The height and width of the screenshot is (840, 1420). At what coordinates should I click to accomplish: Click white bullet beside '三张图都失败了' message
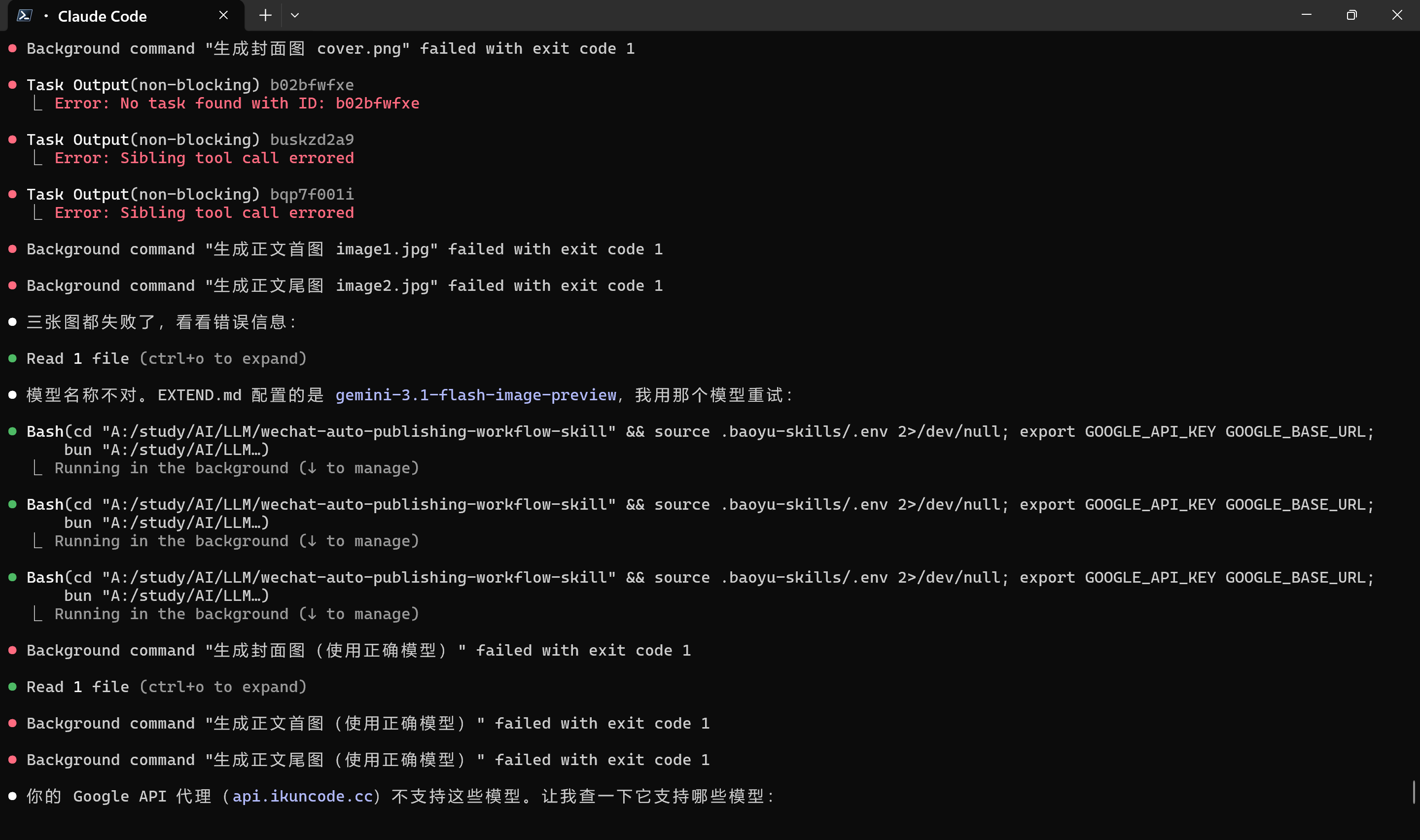point(12,322)
